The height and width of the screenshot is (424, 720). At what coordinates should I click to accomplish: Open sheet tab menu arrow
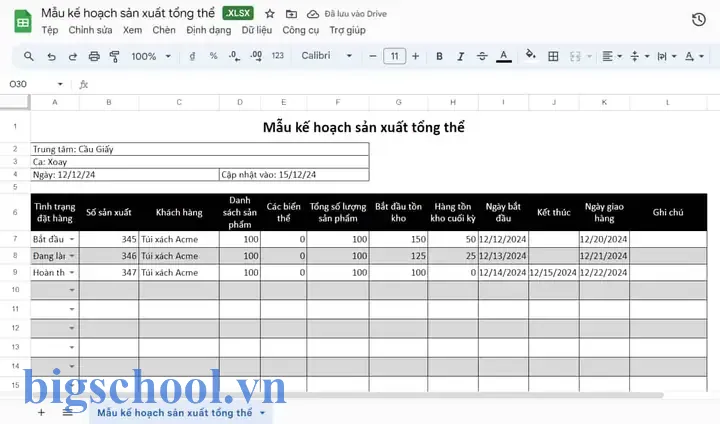[x=263, y=413]
